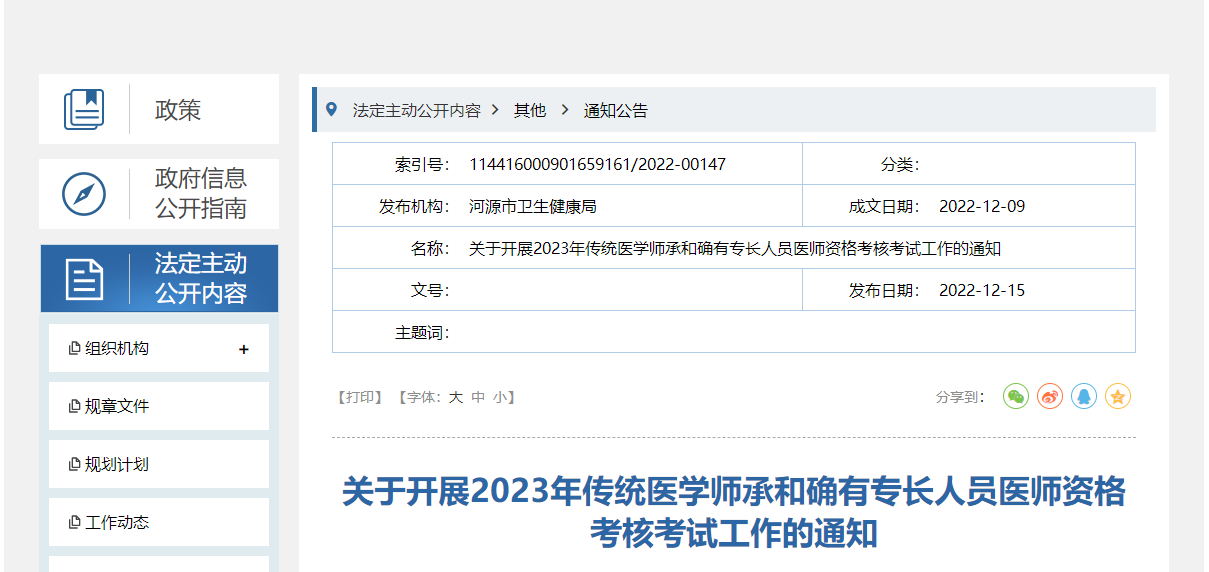Viewport: 1209px width, 572px height.
Task: Select 工作动态 in the sidebar
Action: tap(117, 523)
